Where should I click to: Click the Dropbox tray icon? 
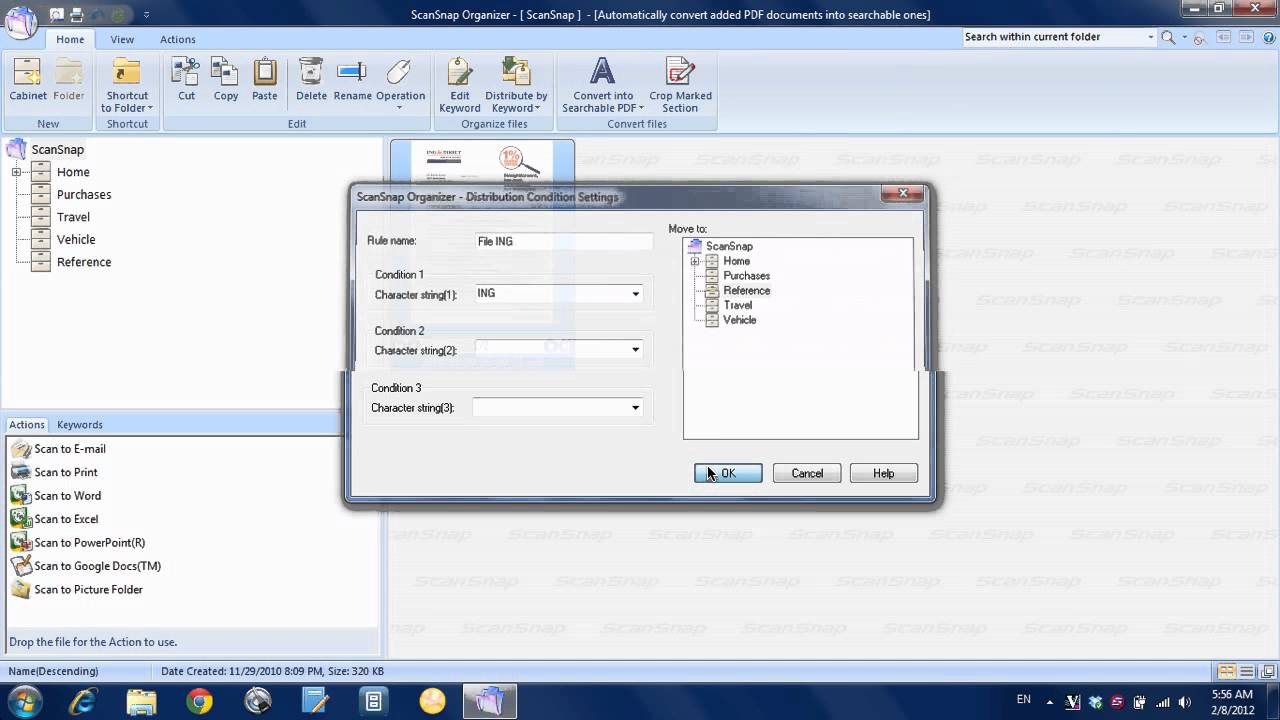coord(1095,702)
